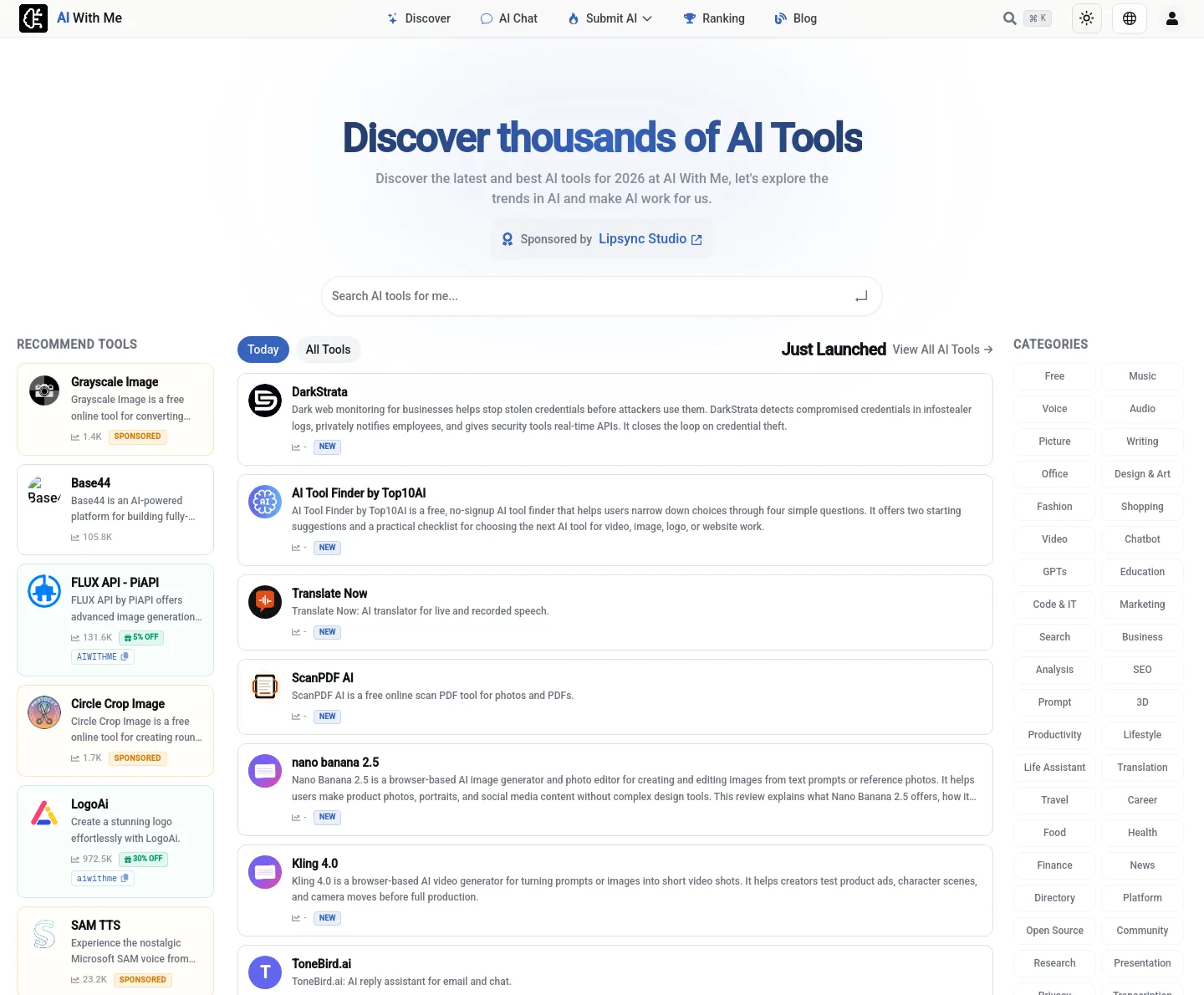Click the DarkStrata tool logo

pos(265,401)
